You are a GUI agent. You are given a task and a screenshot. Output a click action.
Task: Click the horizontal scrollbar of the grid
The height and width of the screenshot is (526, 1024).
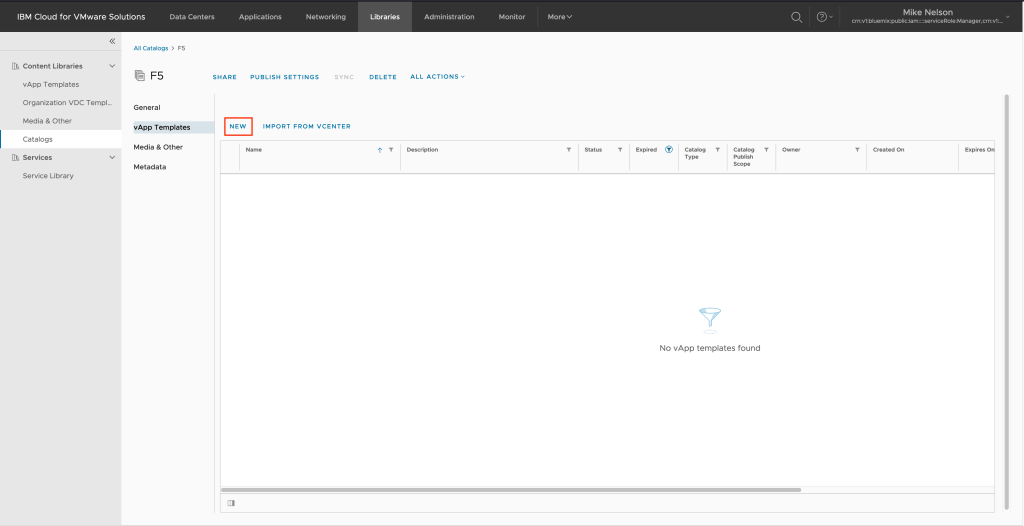[510, 490]
